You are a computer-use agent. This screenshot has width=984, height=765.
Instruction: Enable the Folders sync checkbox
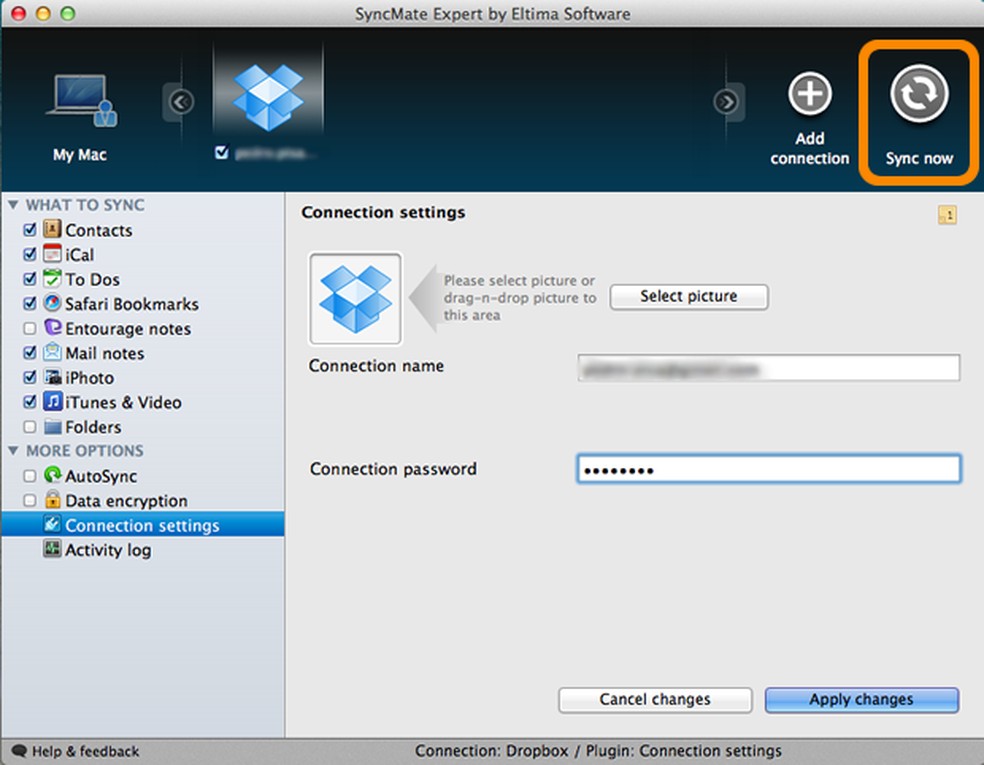[x=29, y=427]
